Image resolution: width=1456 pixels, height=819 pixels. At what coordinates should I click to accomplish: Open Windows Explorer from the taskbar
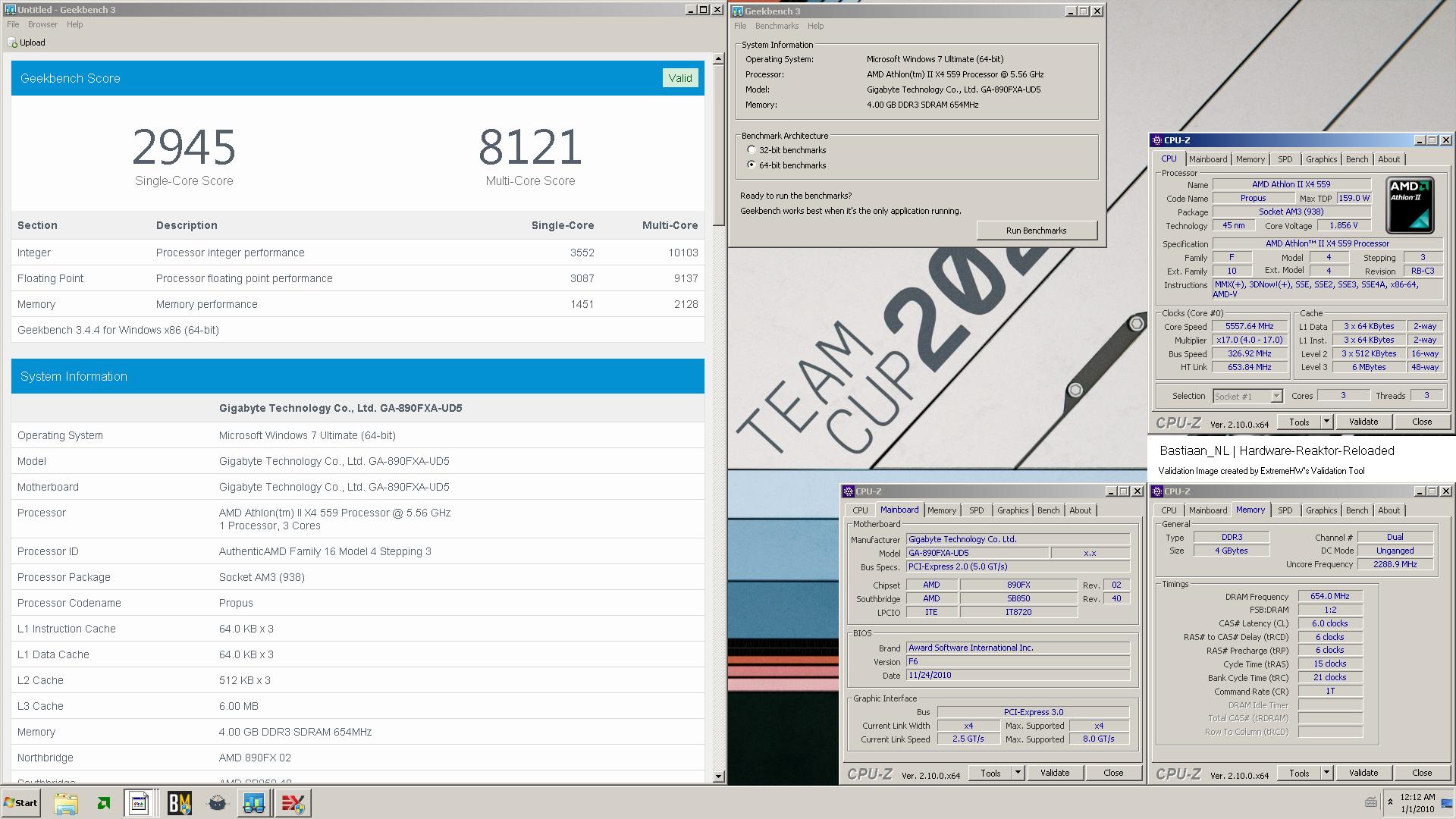pyautogui.click(x=66, y=803)
